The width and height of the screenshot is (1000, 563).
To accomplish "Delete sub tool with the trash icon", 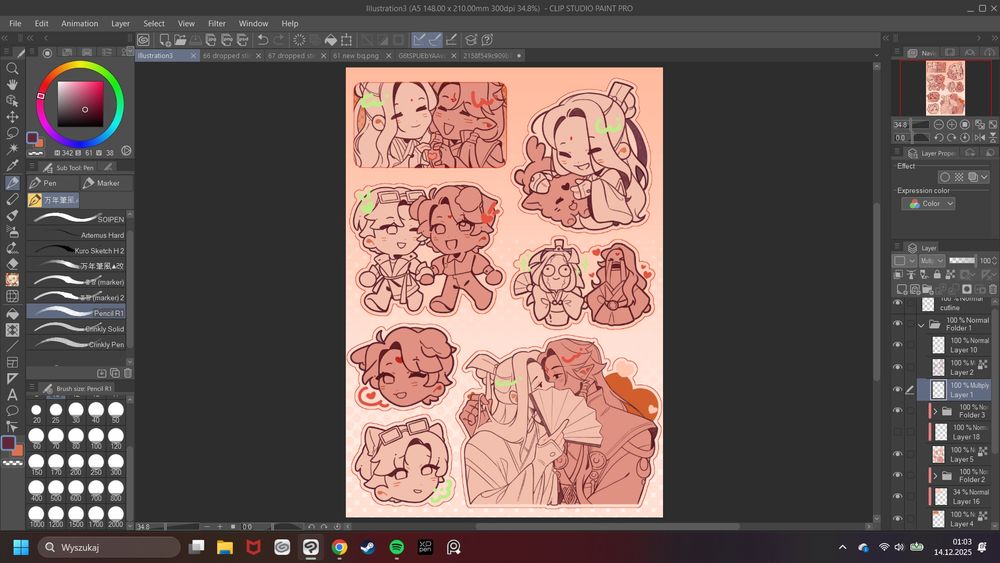I will click(x=128, y=373).
